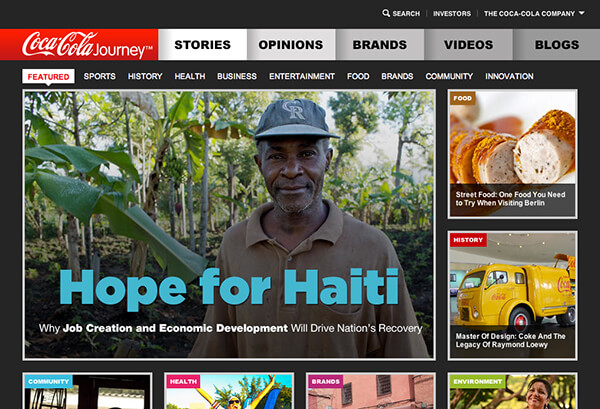This screenshot has height=409, width=600.
Task: Click the red History tag label
Action: (x=468, y=240)
